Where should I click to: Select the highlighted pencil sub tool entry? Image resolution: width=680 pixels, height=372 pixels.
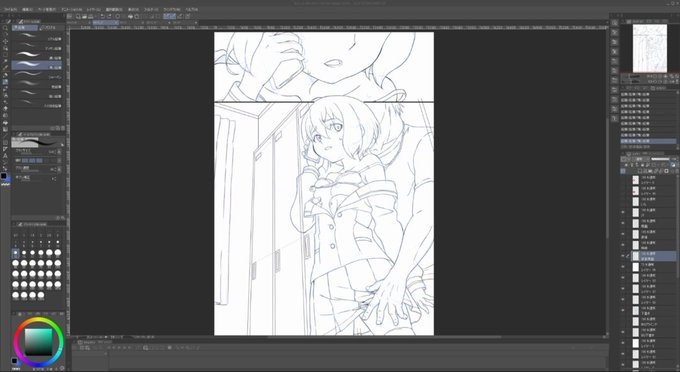tap(37, 65)
